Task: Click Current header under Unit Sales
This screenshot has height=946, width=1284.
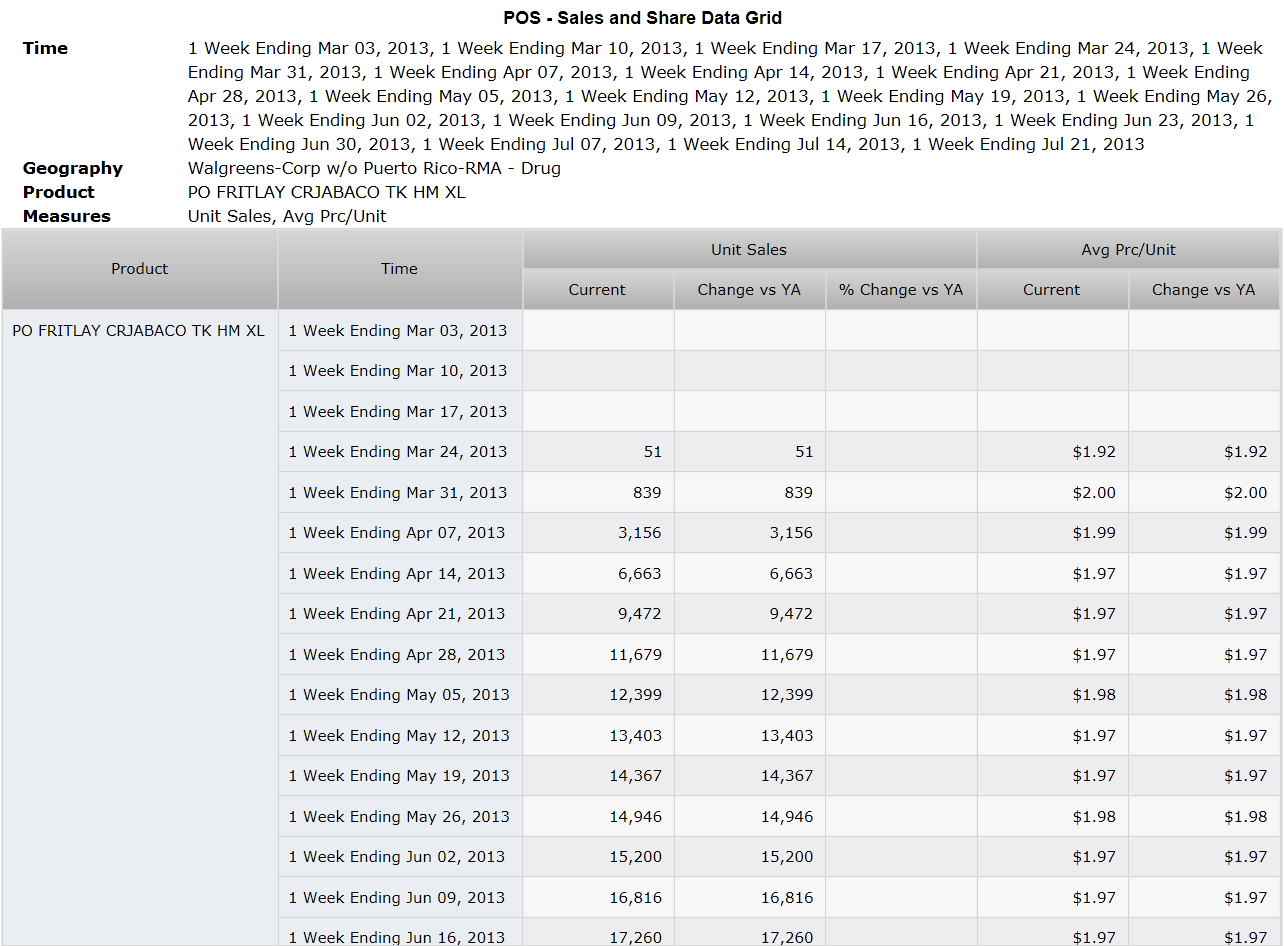Action: pos(598,290)
